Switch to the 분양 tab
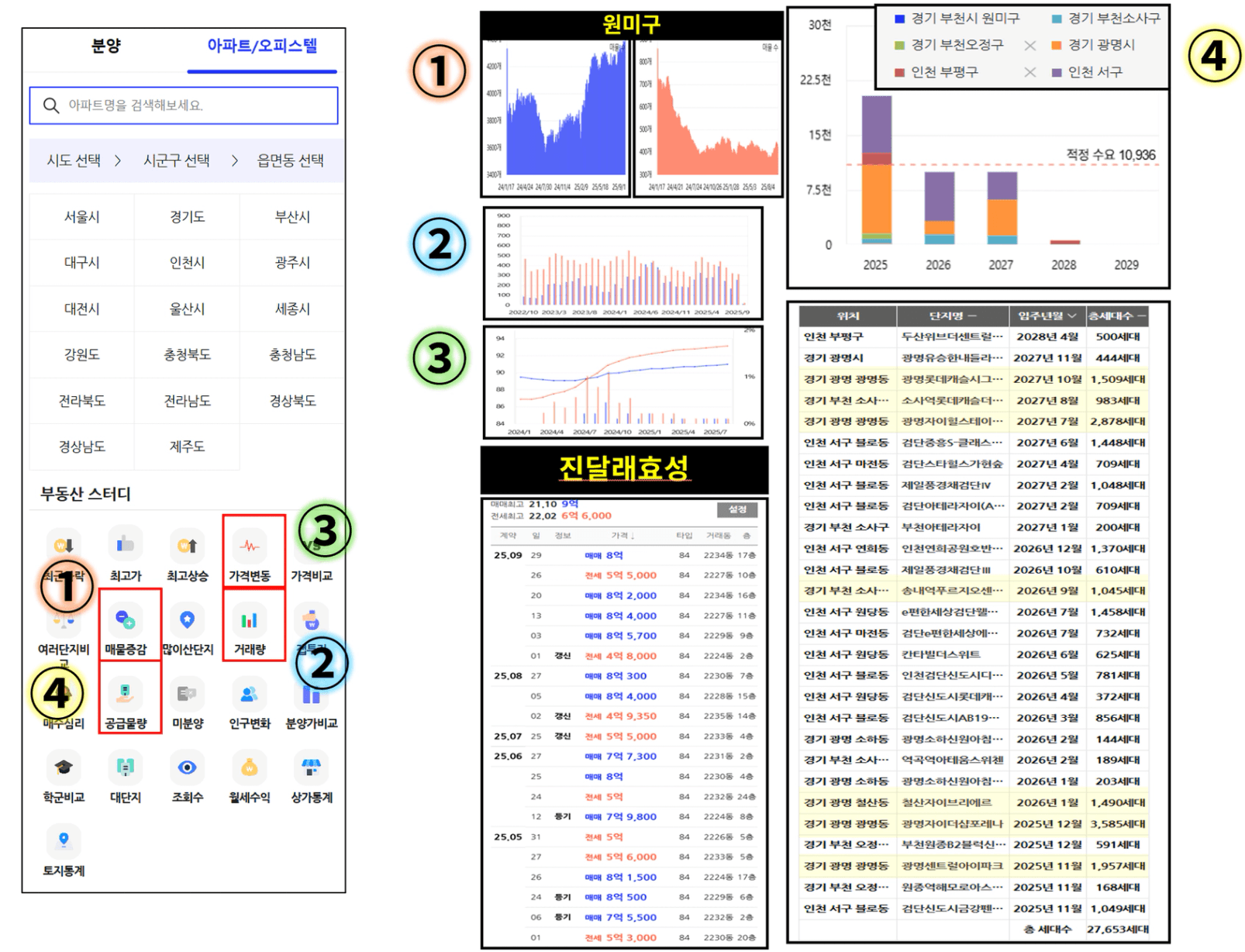Image resolution: width=1245 pixels, height=952 pixels. pyautogui.click(x=105, y=46)
